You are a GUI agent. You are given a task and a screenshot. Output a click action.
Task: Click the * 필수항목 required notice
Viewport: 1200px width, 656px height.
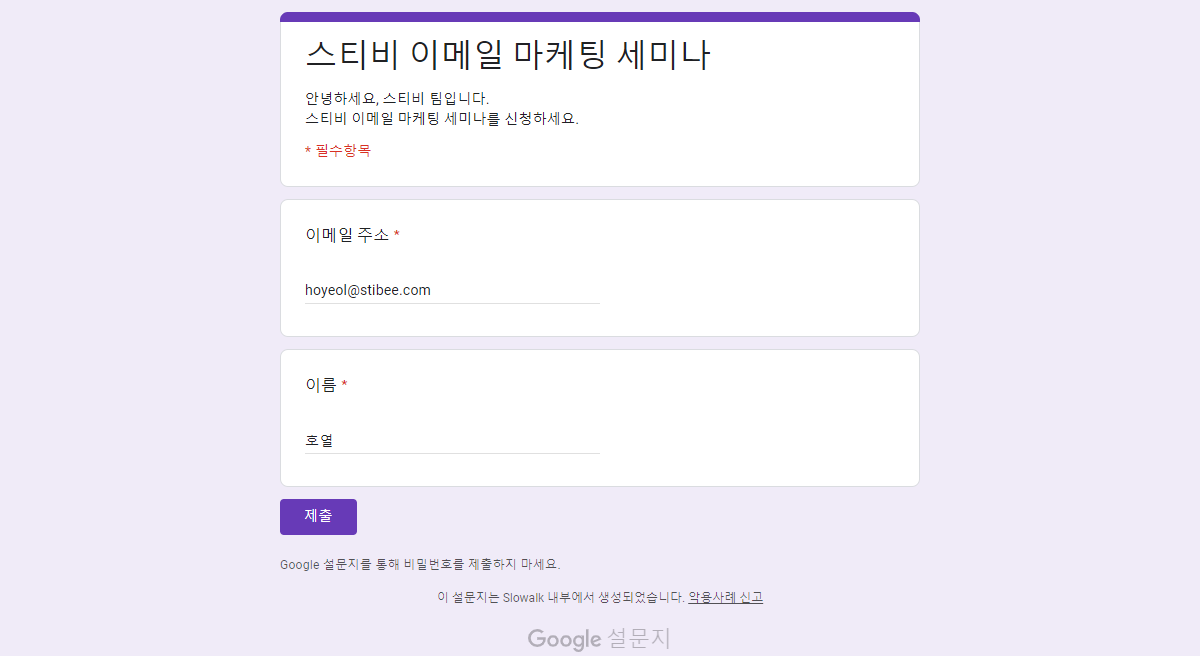tap(338, 151)
